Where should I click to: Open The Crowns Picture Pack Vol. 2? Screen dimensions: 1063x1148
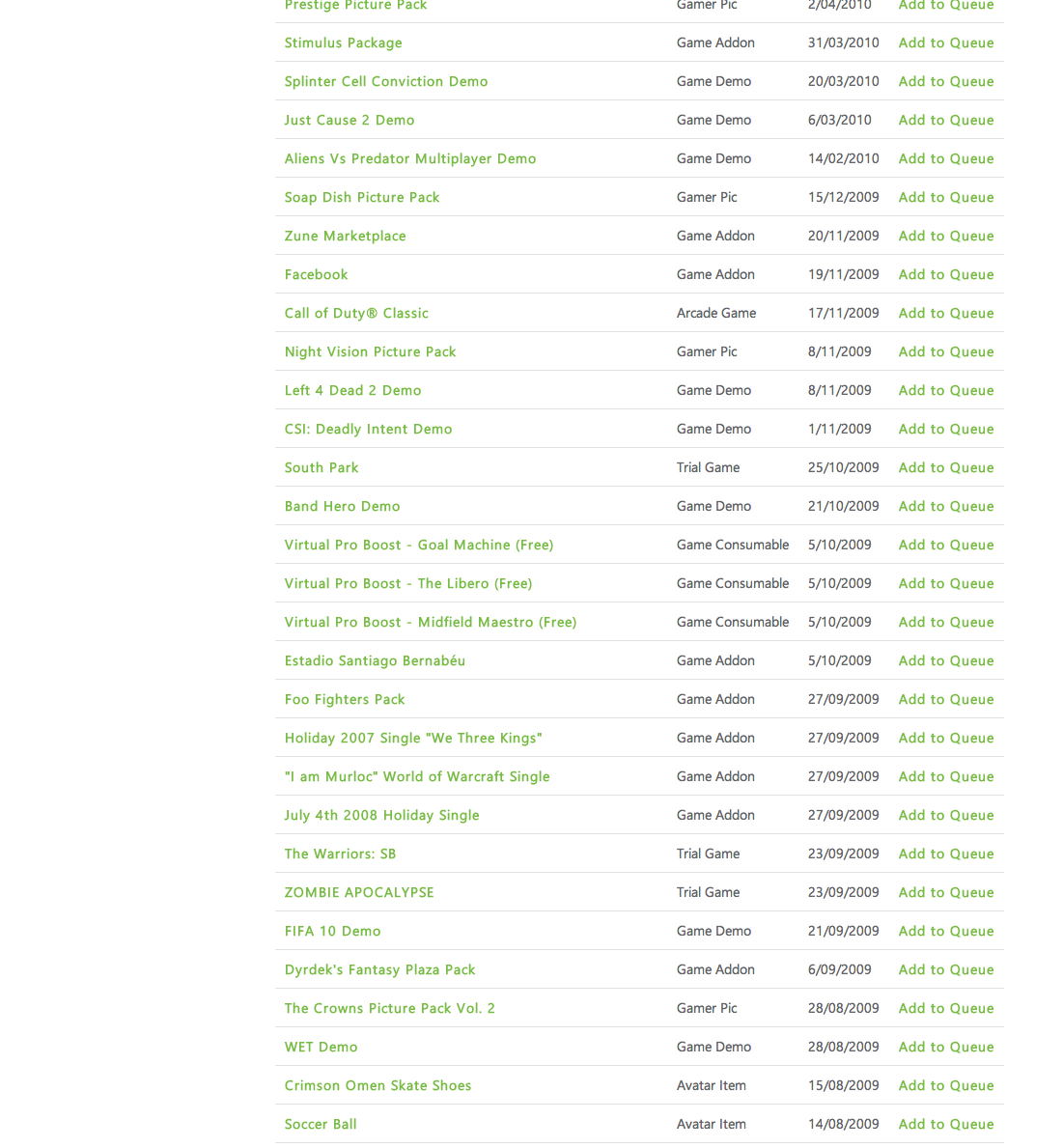pos(389,1008)
